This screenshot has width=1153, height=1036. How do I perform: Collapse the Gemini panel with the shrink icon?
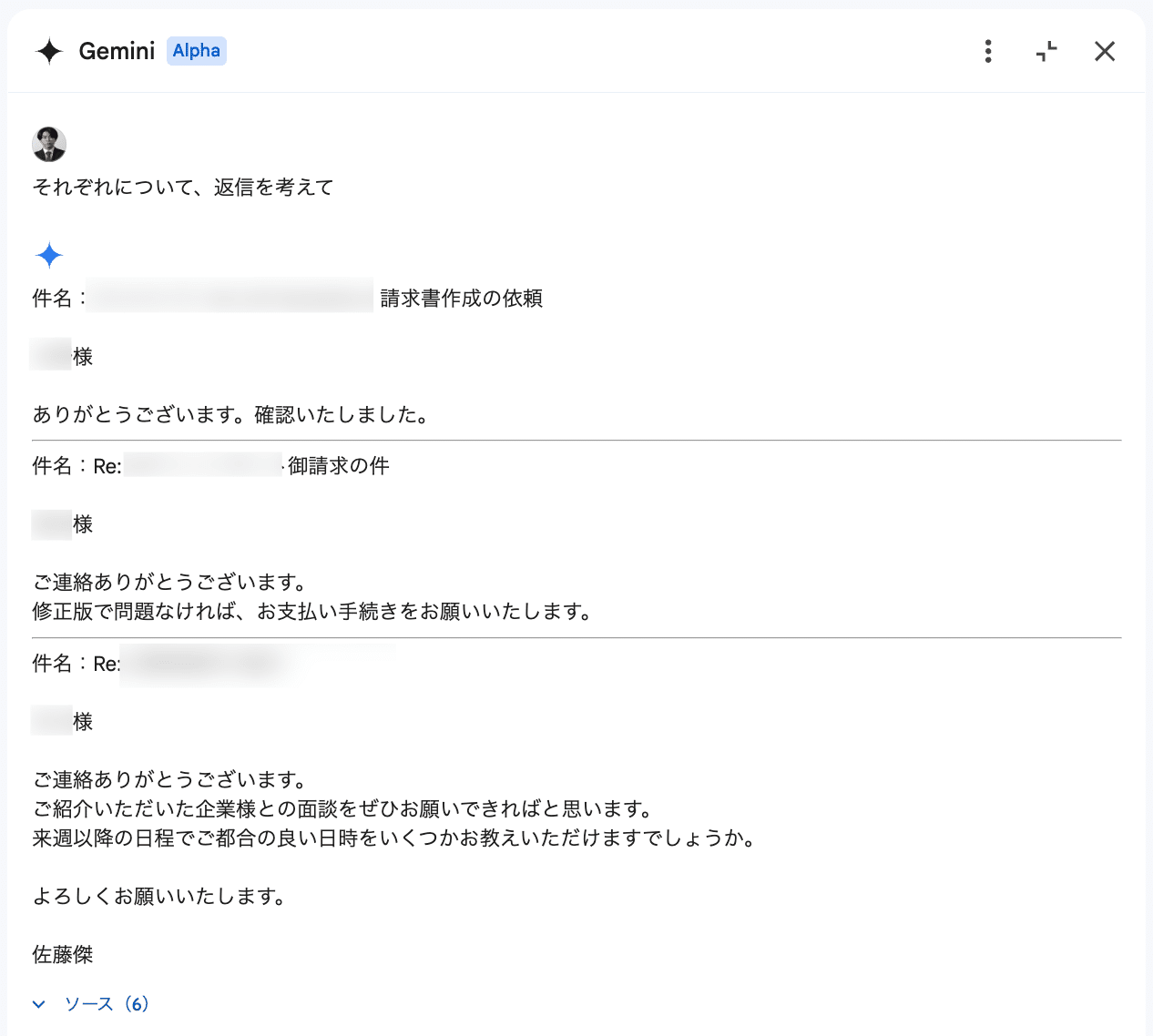[x=1046, y=51]
